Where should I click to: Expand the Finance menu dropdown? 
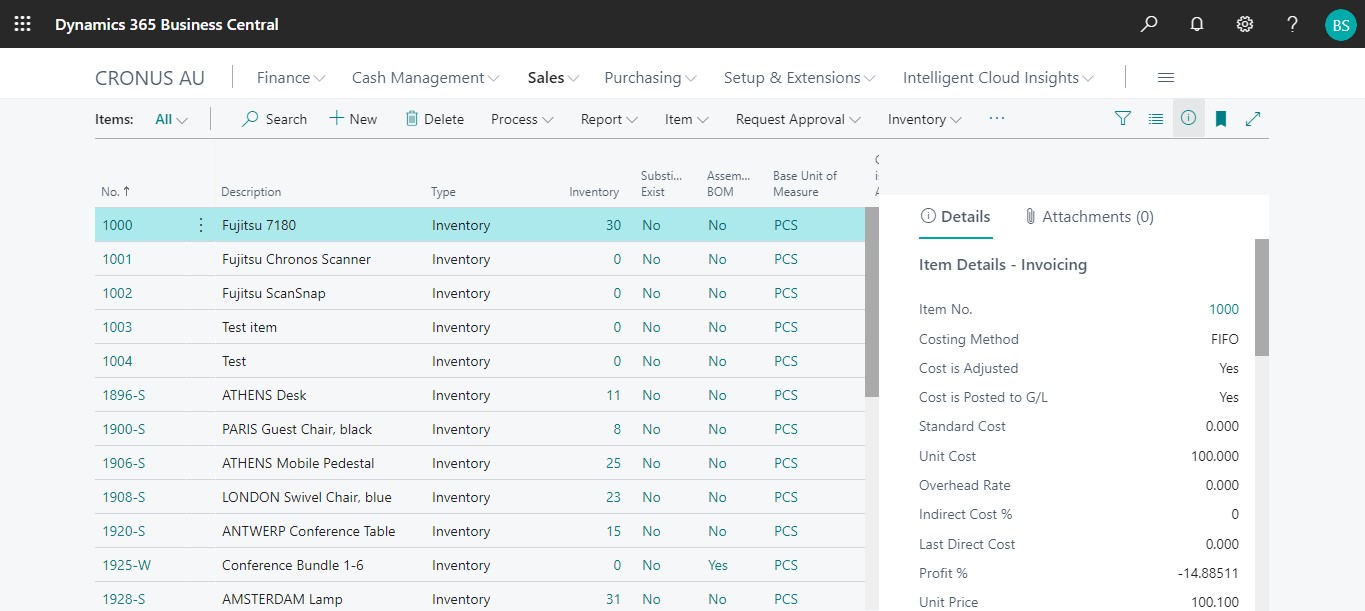(x=290, y=78)
